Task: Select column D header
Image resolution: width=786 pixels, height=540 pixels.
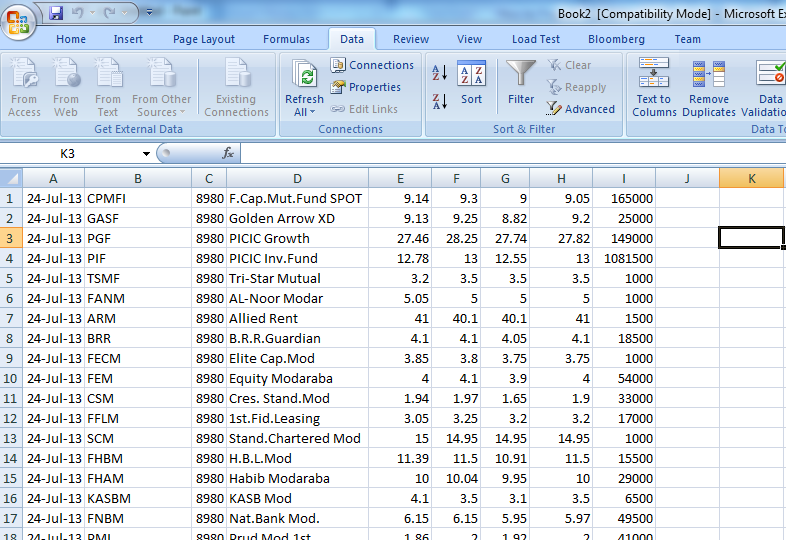Action: pyautogui.click(x=298, y=178)
